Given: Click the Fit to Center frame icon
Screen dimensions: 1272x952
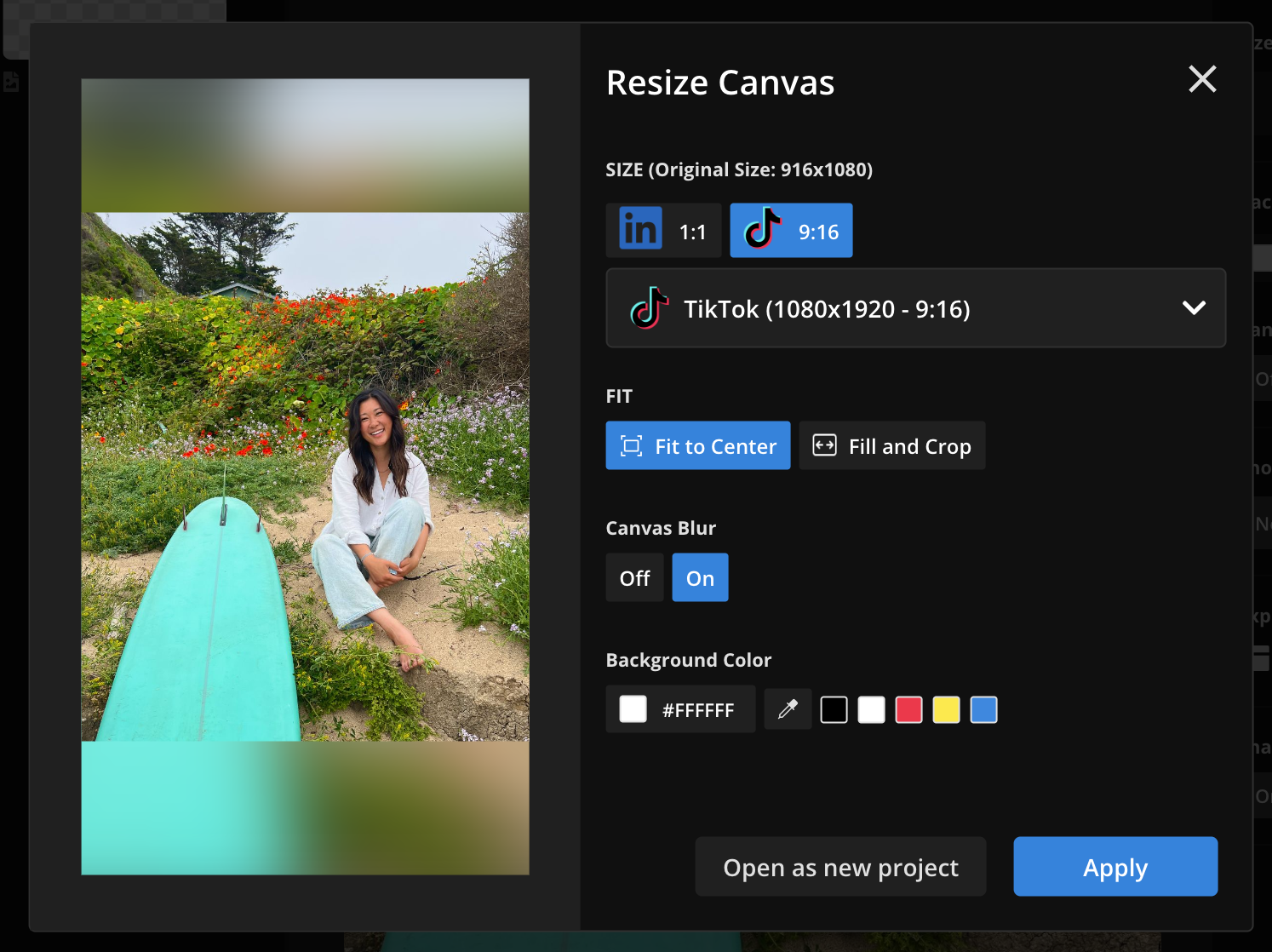Looking at the screenshot, I should [631, 446].
